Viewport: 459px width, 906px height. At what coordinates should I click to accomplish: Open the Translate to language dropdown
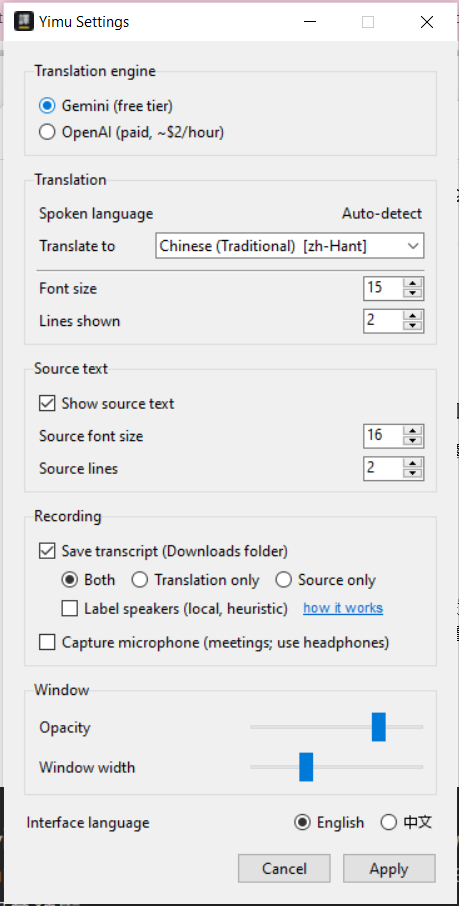[x=290, y=246]
